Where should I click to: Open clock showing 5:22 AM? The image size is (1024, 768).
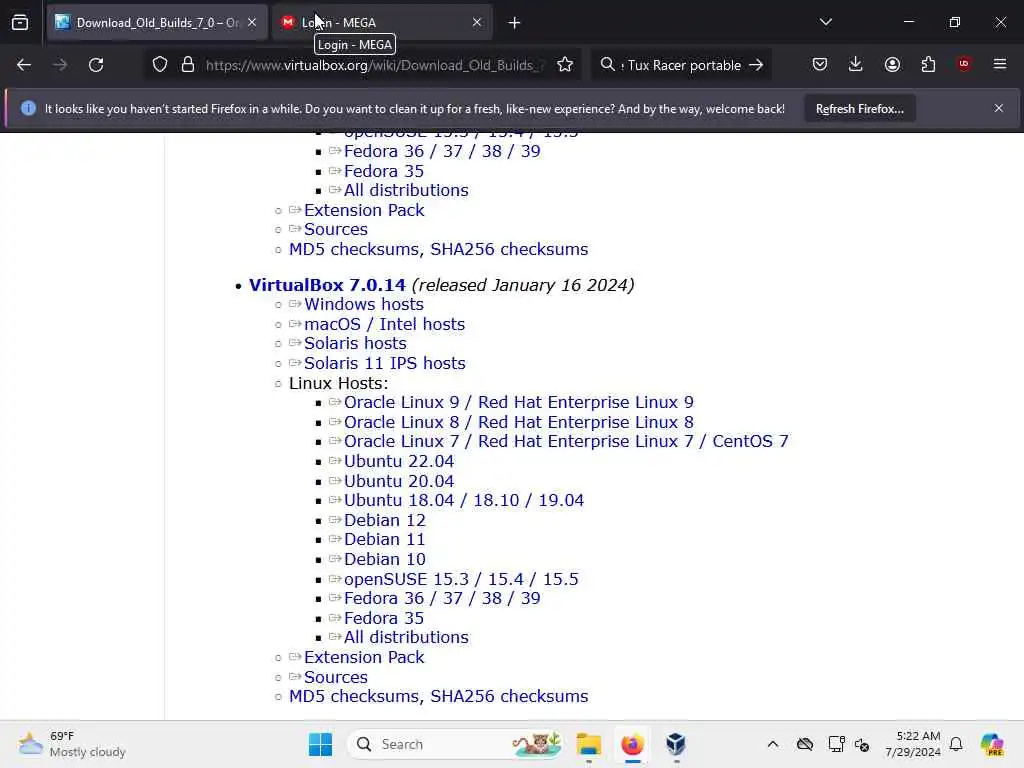(913, 744)
